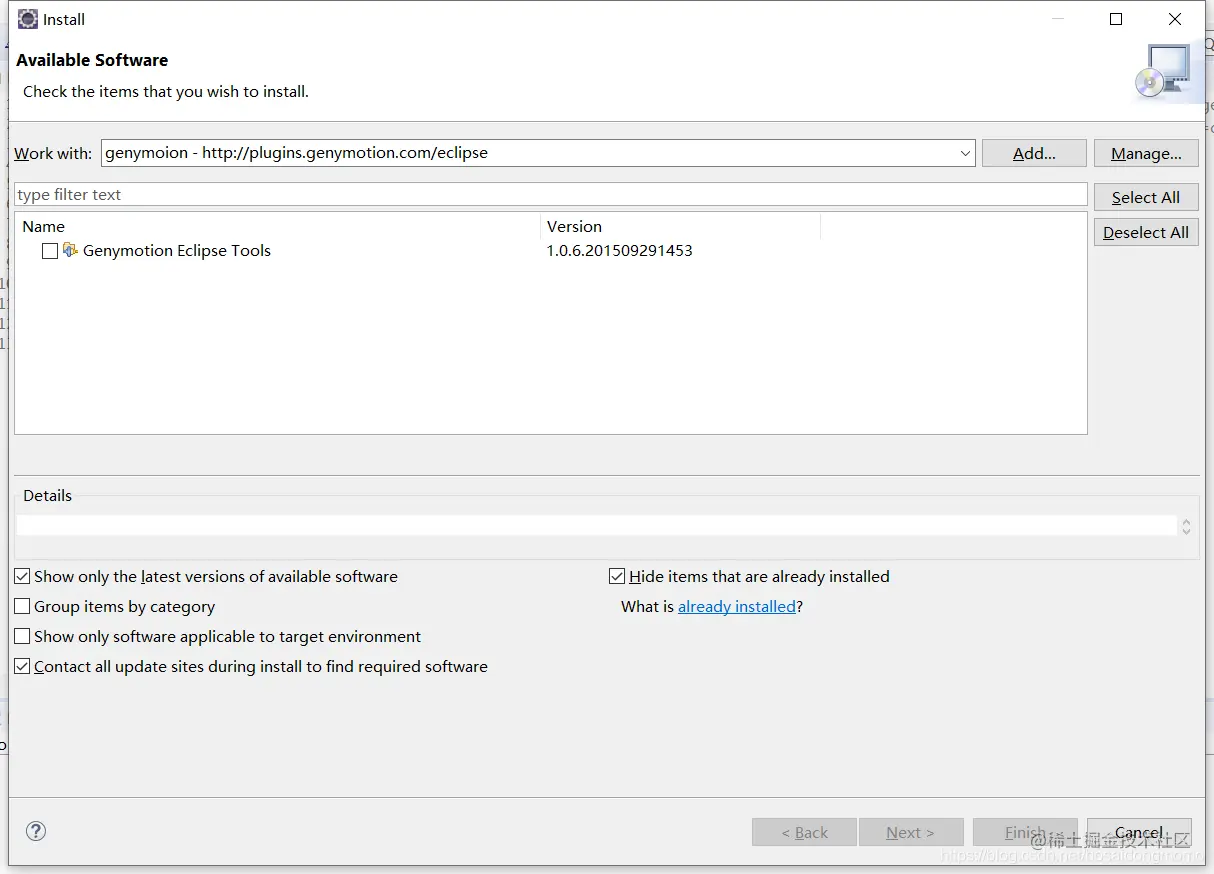Click the Eclipse icon in the title bar
Screen dimensions: 1214x874
28,19
